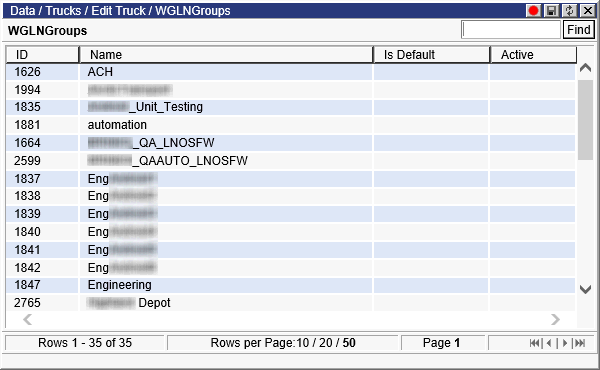Click scroll down arrow of table
600x370 pixels.
[585, 289]
